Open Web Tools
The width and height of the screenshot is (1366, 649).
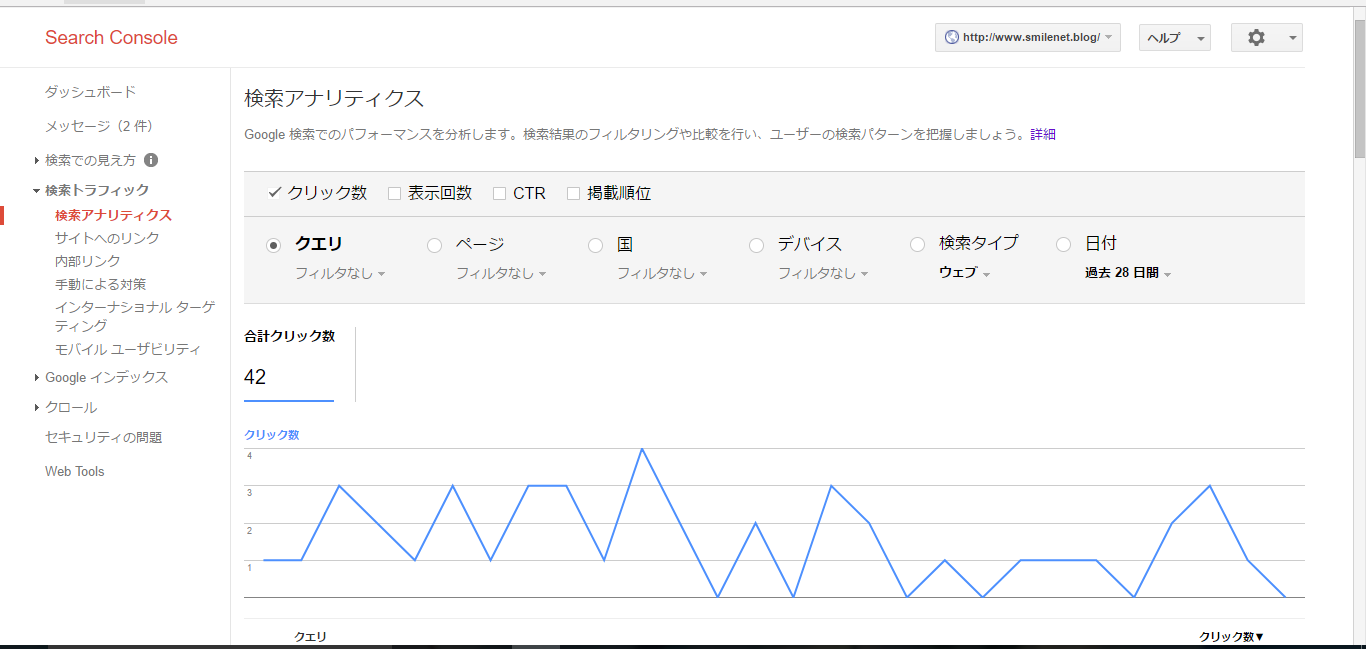pos(75,471)
